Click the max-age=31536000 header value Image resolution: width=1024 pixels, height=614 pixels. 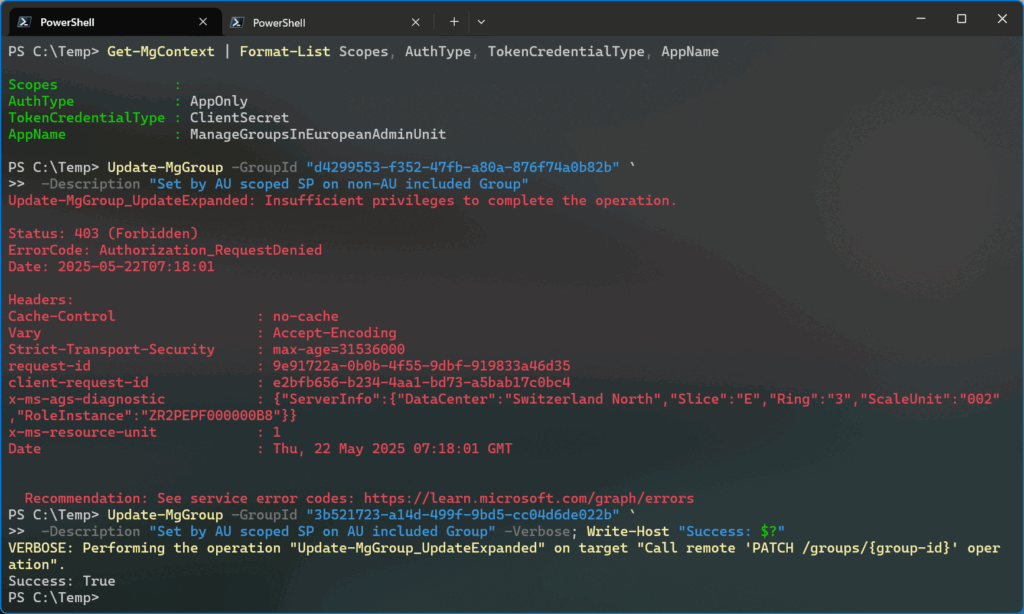pos(338,349)
